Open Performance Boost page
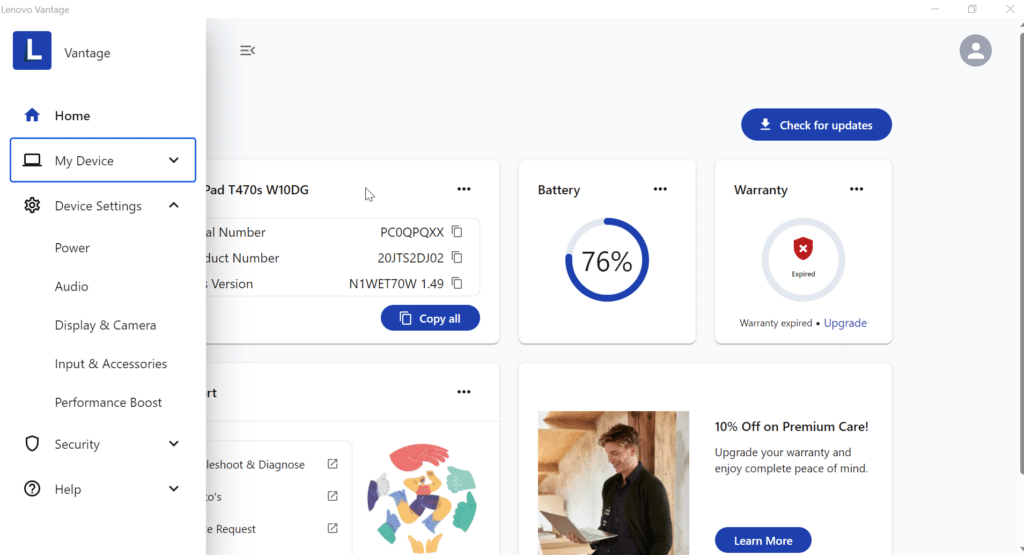 pyautogui.click(x=108, y=402)
